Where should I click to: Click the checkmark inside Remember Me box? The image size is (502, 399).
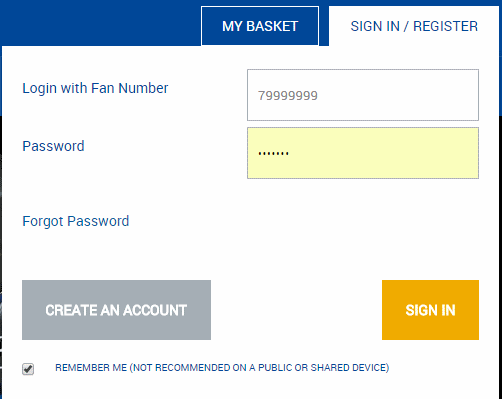28,369
